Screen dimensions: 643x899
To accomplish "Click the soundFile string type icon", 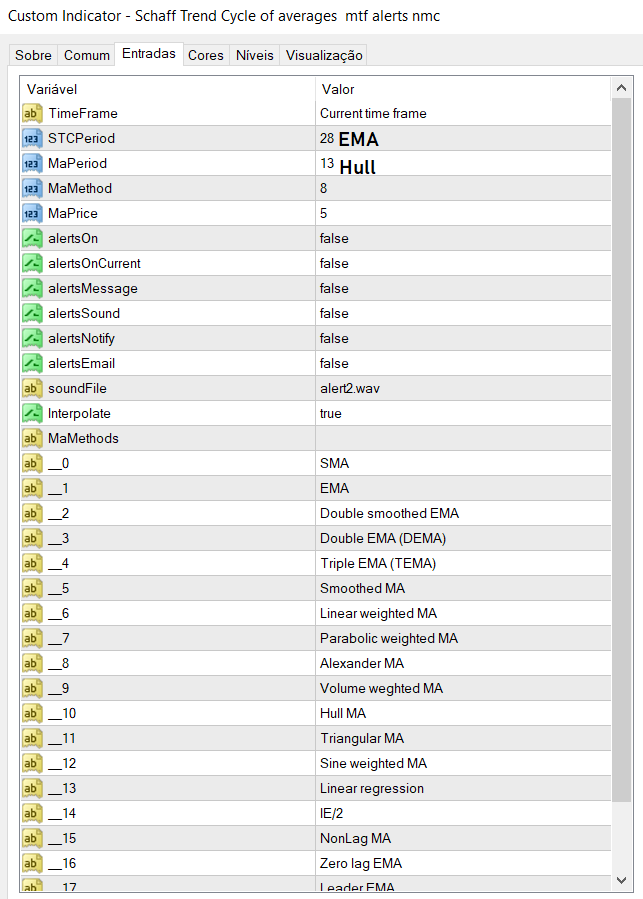I will 31,389.
